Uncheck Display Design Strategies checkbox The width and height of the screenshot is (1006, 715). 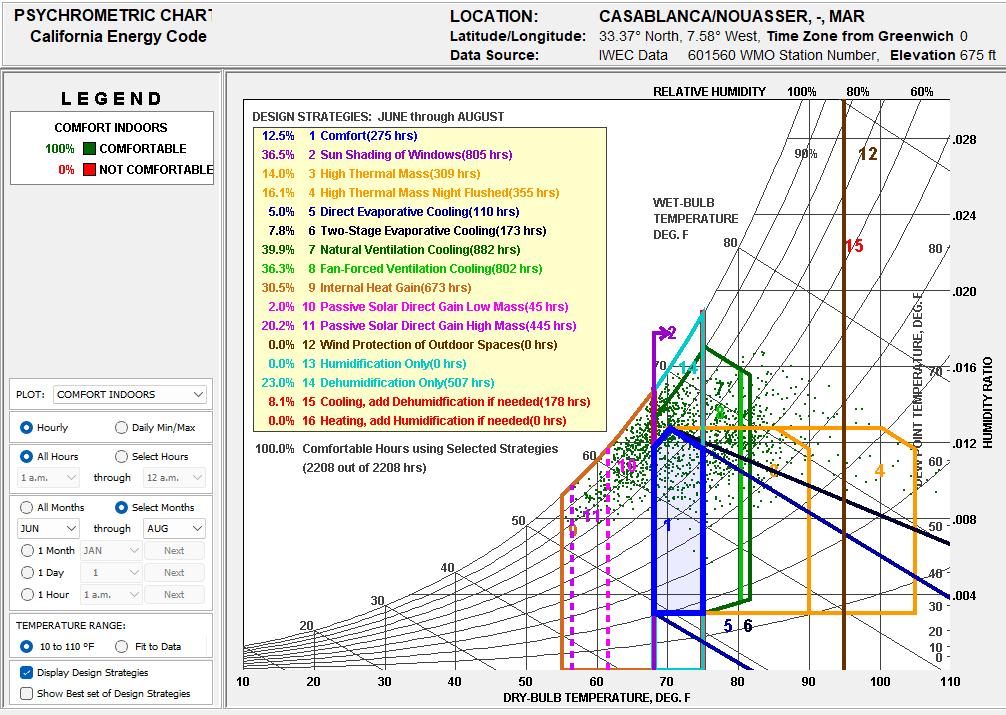26,673
